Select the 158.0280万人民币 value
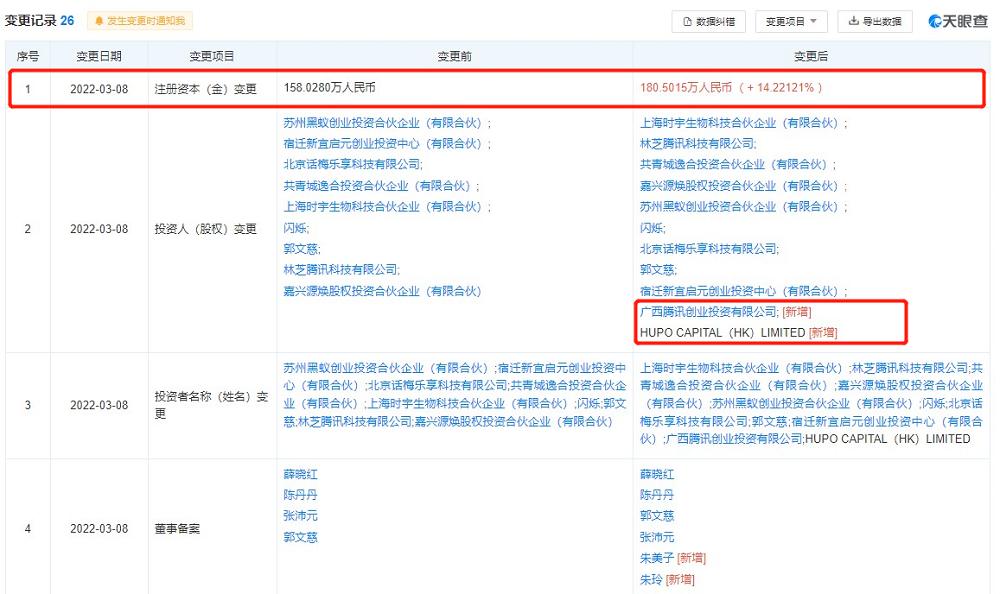 tap(329, 87)
